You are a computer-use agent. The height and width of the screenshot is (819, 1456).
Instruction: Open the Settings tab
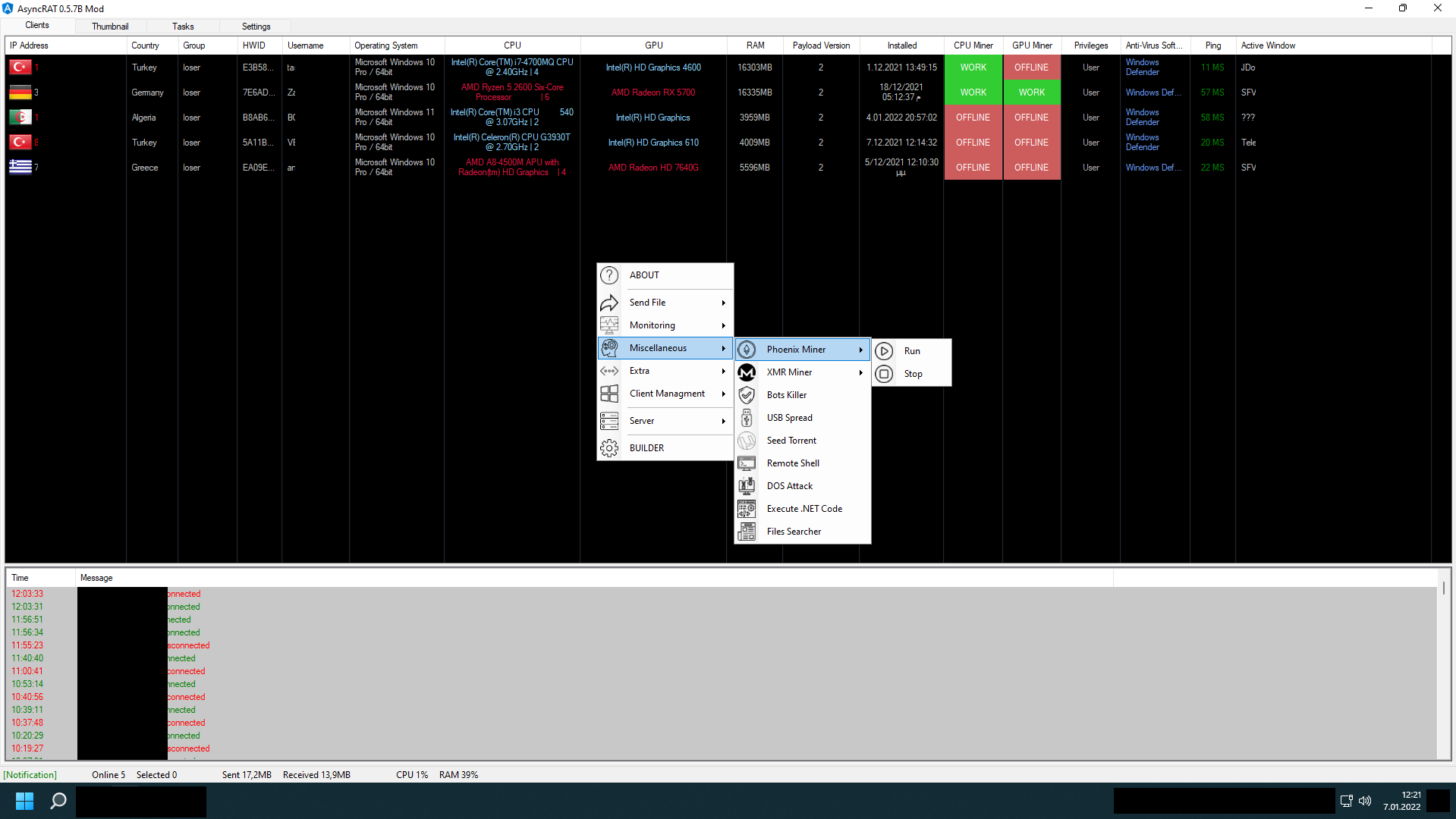click(256, 27)
